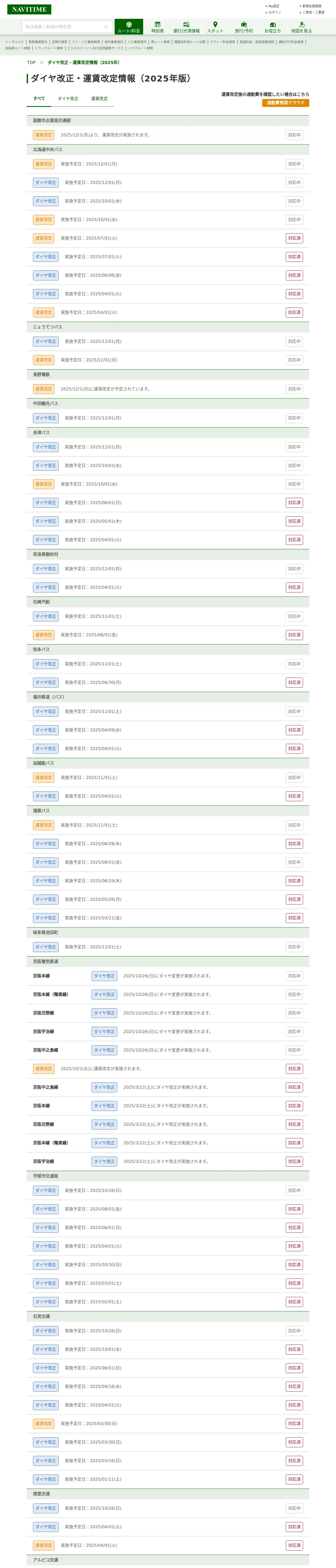336x1568 pixels.
Task: Switch to the 運賃改定 tab
Action: (x=99, y=99)
